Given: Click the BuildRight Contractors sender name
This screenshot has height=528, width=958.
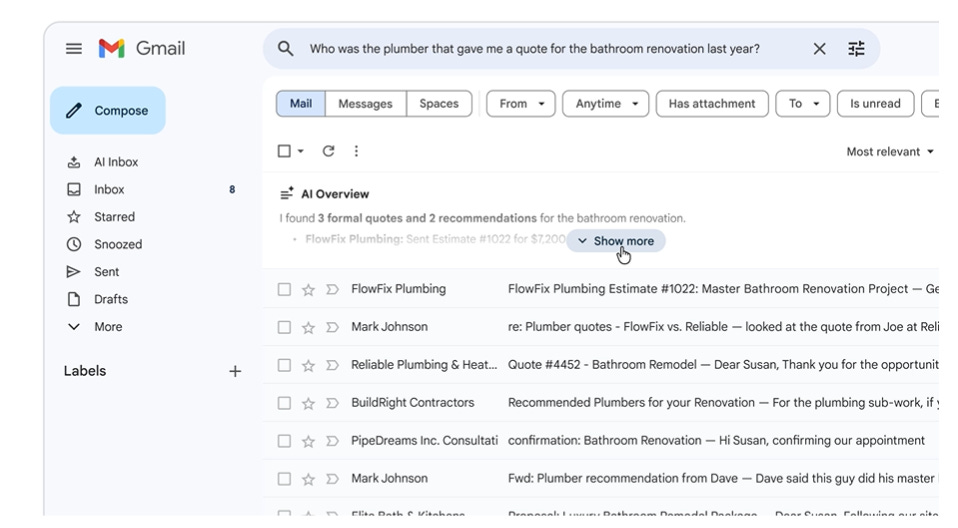Looking at the screenshot, I should (x=412, y=403).
